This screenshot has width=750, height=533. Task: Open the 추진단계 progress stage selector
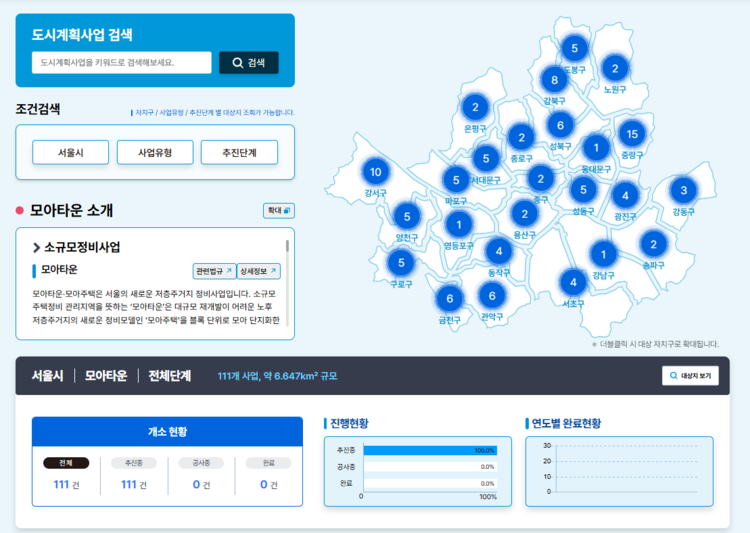(238, 153)
